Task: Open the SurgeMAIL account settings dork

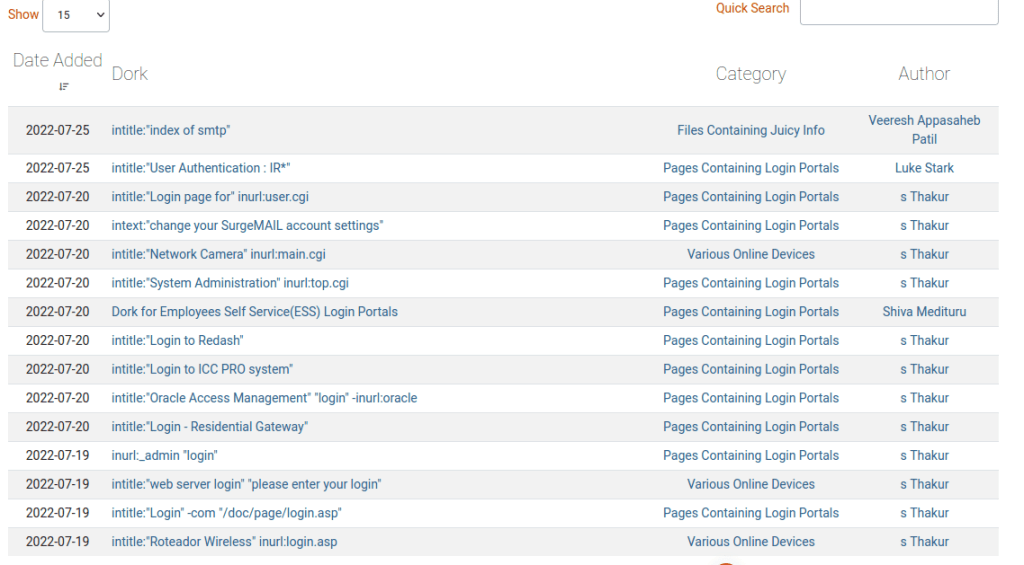Action: (x=247, y=226)
